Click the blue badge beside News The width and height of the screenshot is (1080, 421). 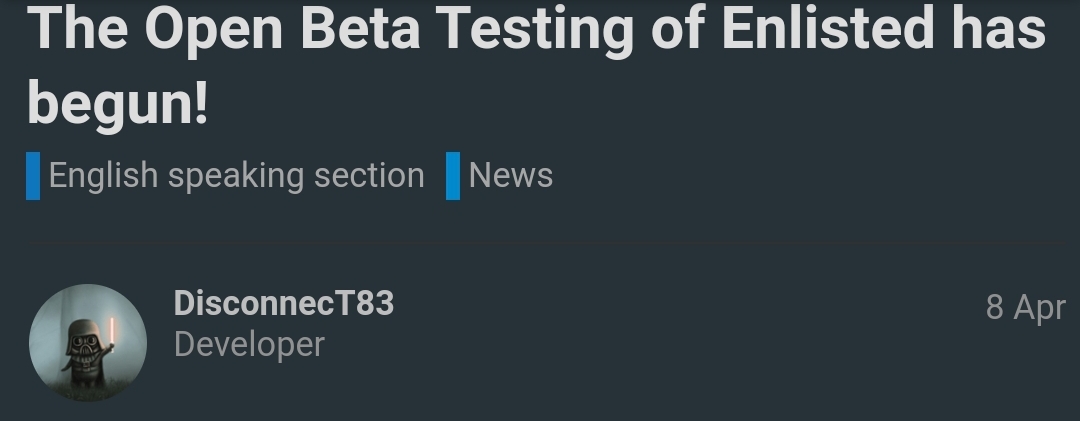pyautogui.click(x=453, y=176)
